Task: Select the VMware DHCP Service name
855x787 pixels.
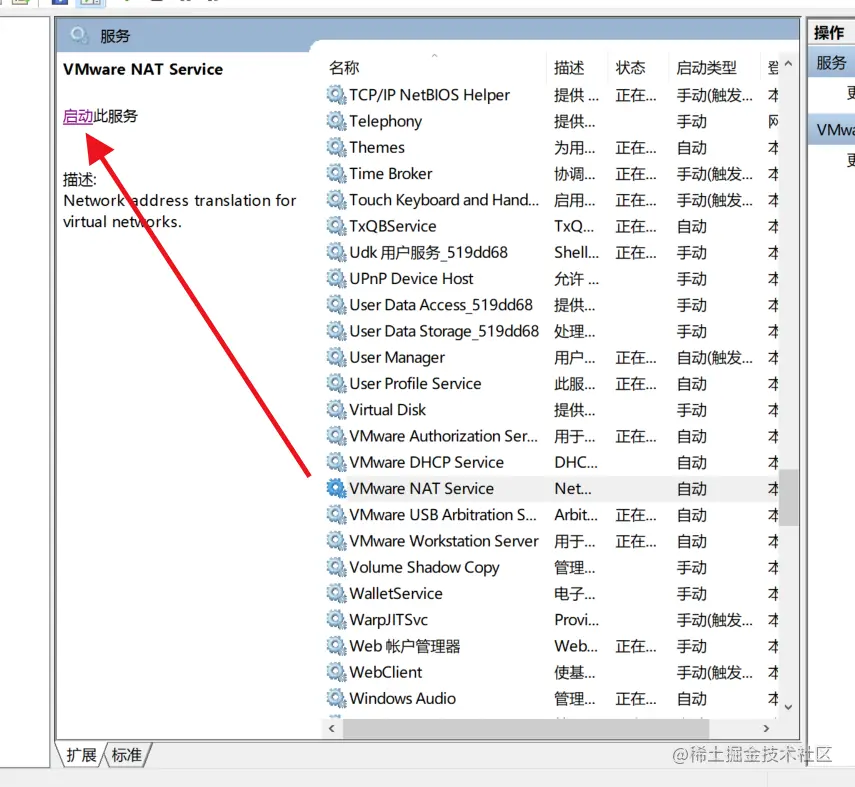Action: pos(426,462)
